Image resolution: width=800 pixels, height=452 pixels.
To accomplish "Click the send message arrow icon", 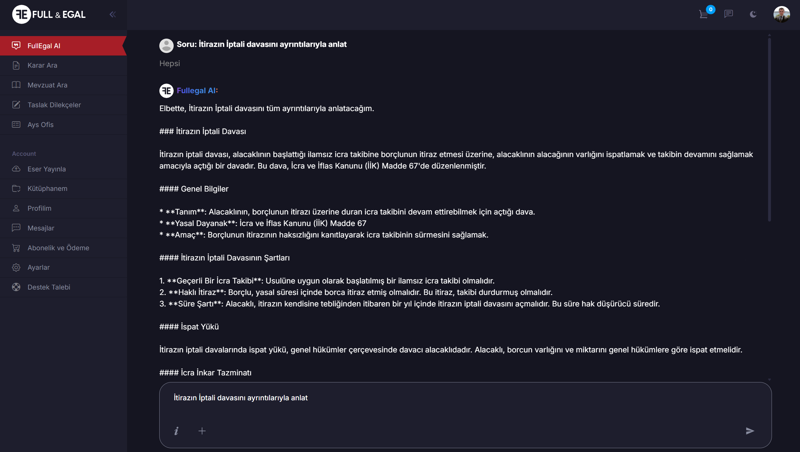I will pyautogui.click(x=750, y=431).
